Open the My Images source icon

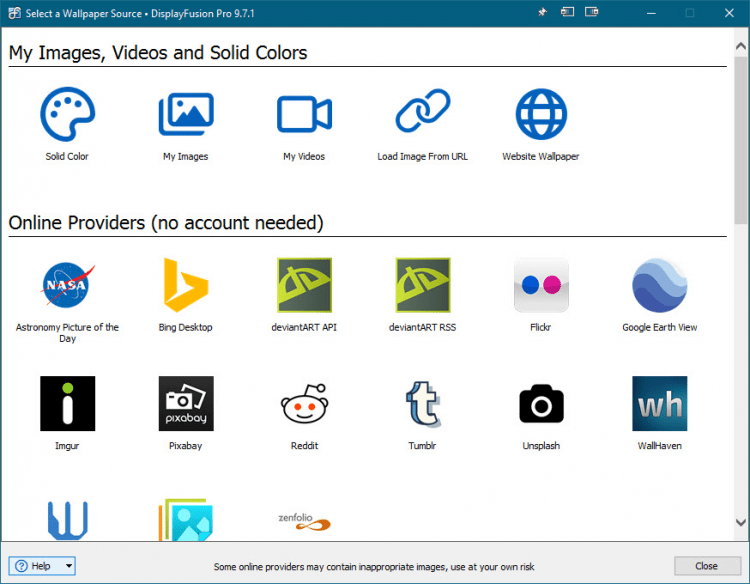point(186,114)
